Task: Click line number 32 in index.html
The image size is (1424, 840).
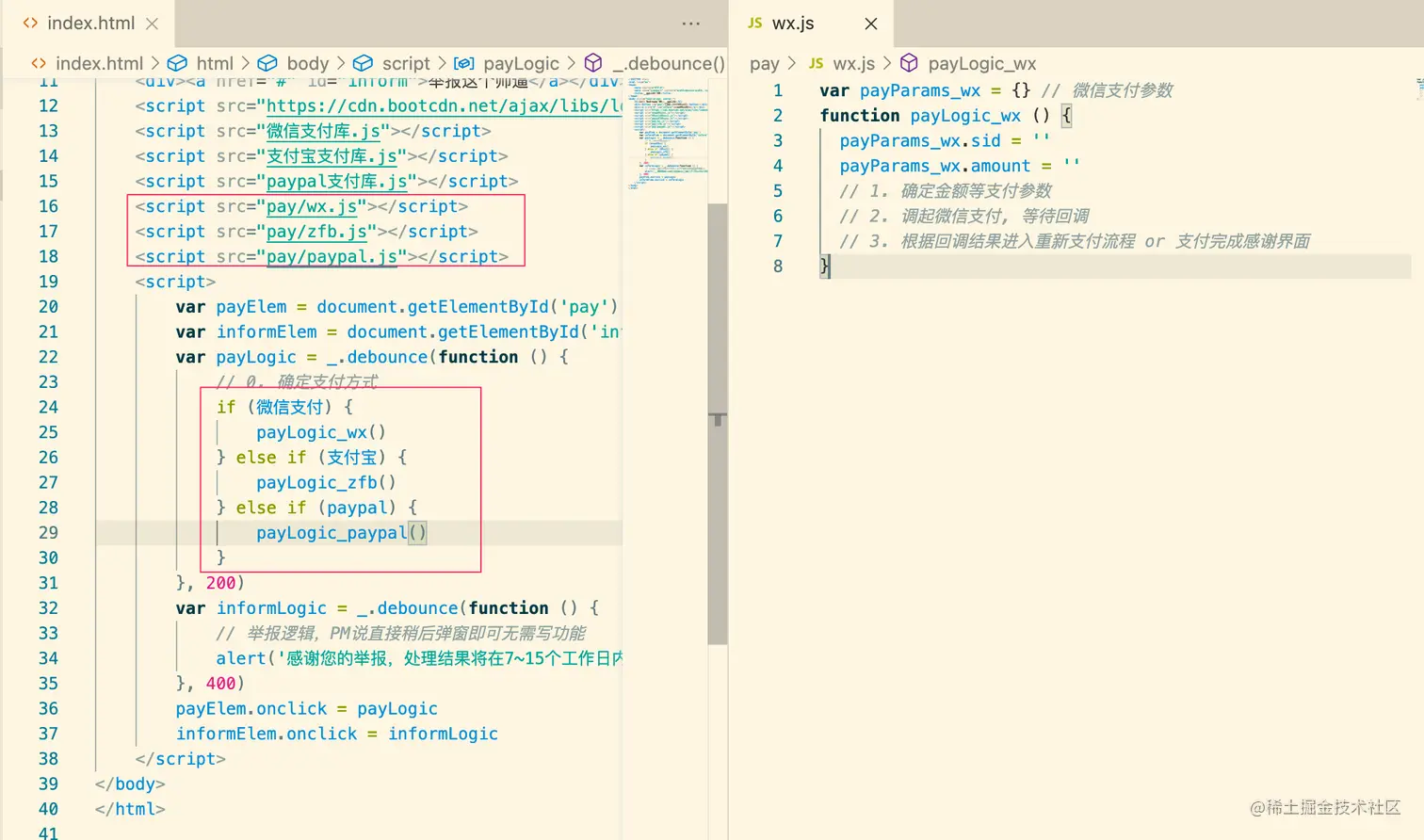Action: (48, 608)
